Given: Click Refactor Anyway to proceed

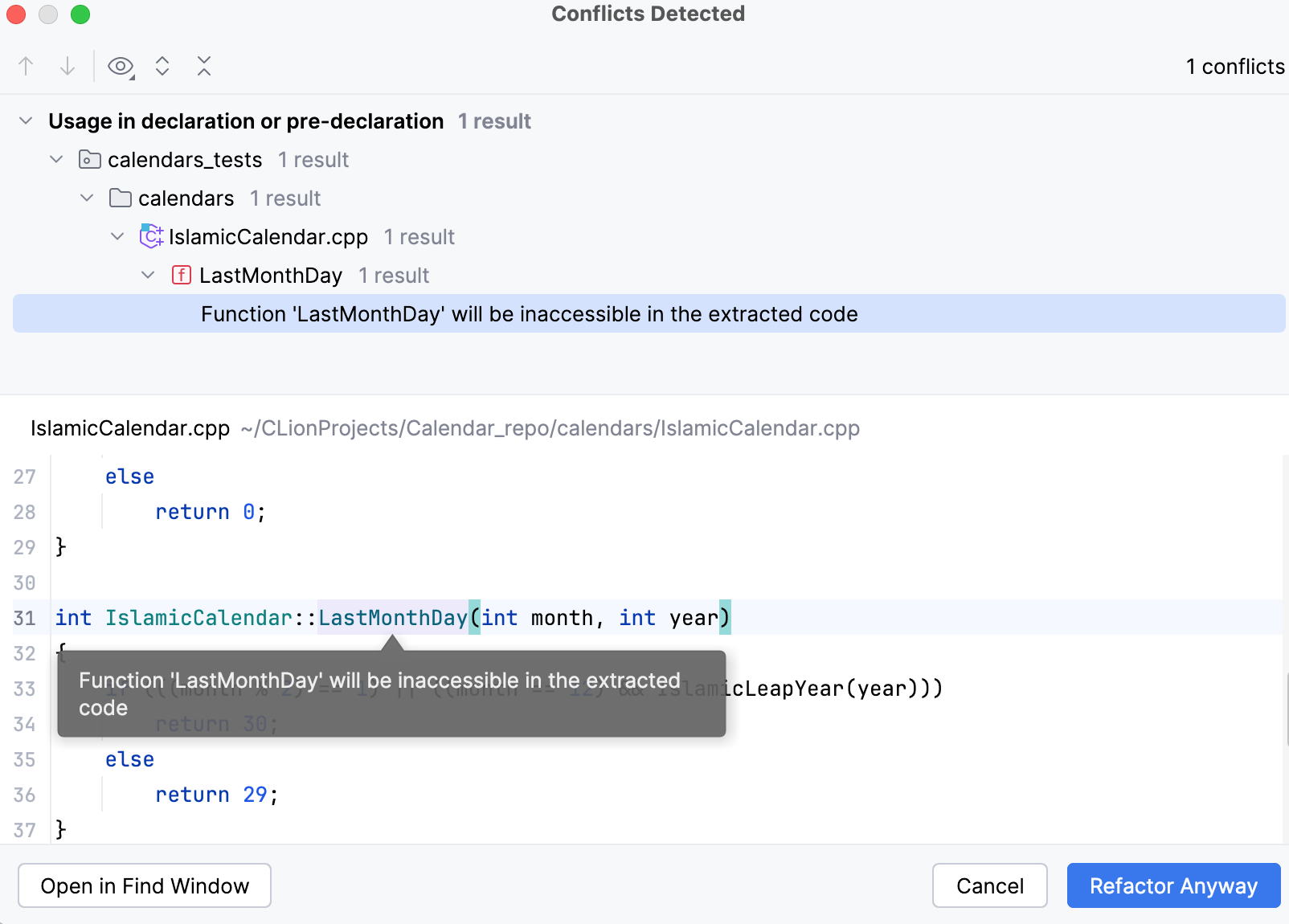Looking at the screenshot, I should click(1173, 885).
